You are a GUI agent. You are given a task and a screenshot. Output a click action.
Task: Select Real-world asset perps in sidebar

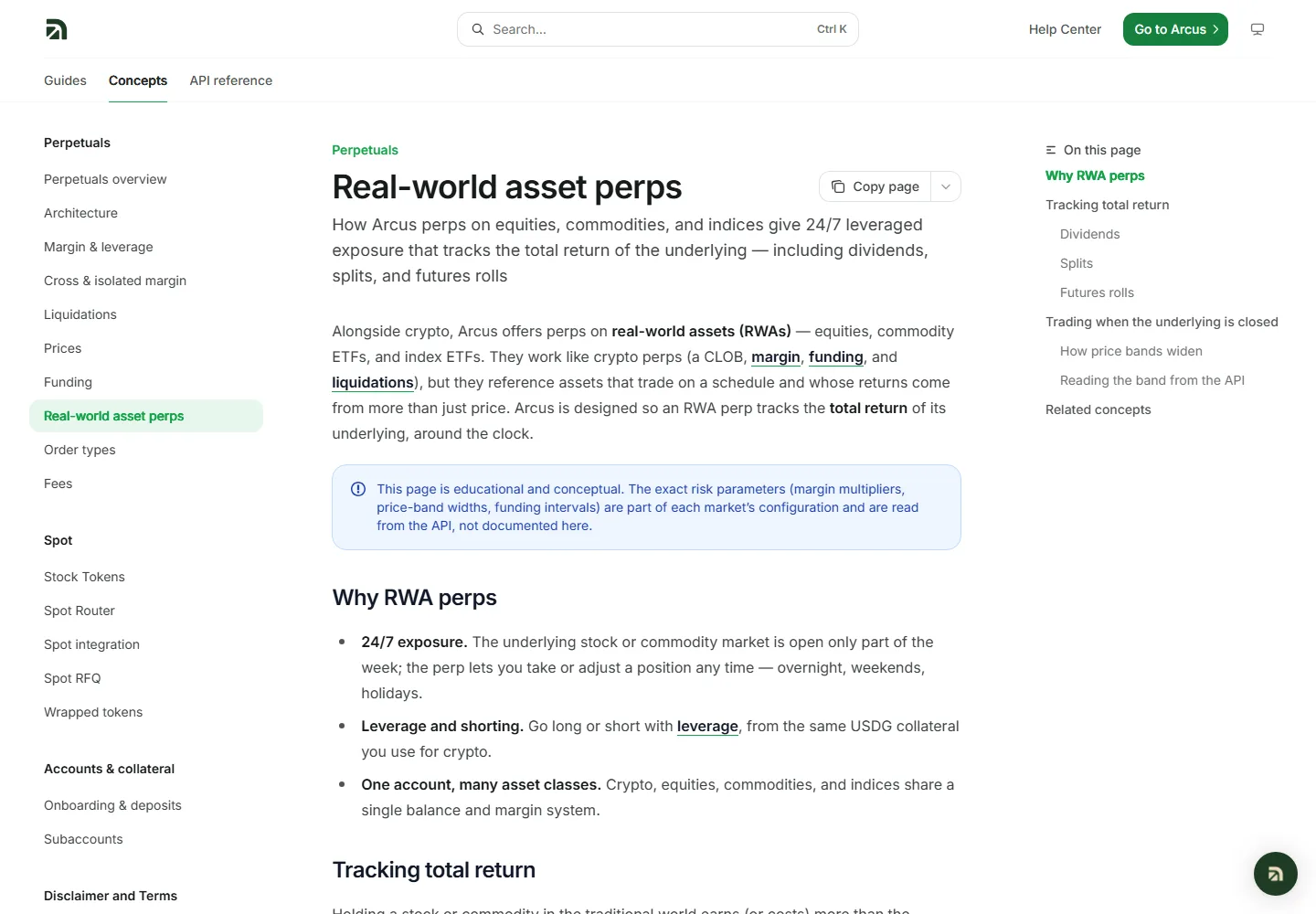(146, 416)
